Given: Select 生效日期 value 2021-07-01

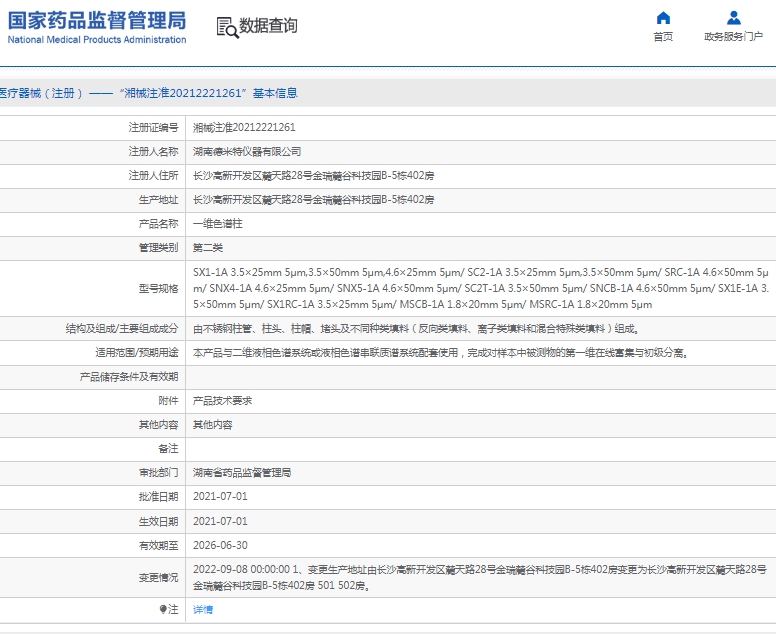Looking at the screenshot, I should click(x=220, y=521).
